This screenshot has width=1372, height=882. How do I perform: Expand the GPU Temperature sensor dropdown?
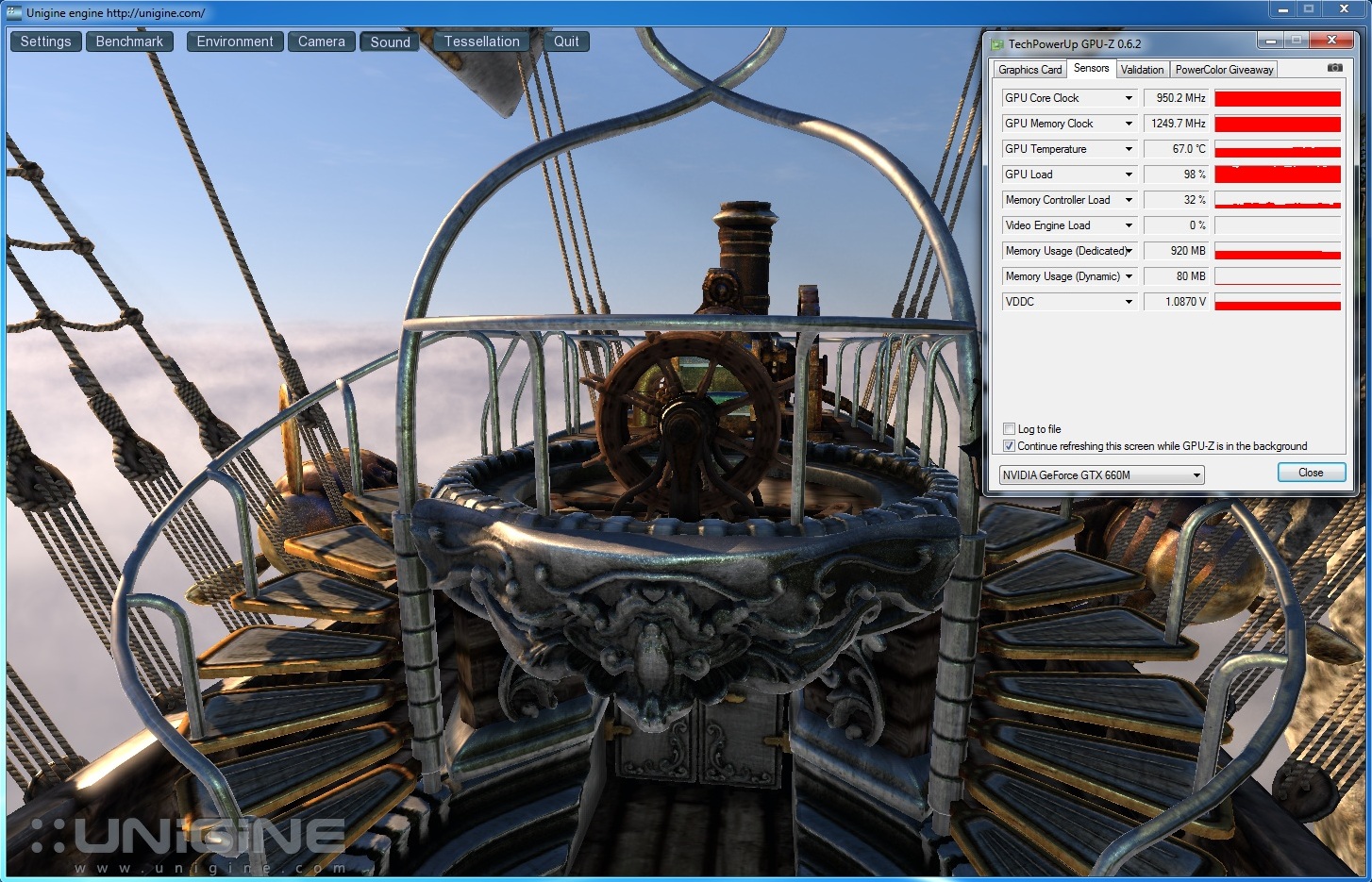tap(1129, 149)
